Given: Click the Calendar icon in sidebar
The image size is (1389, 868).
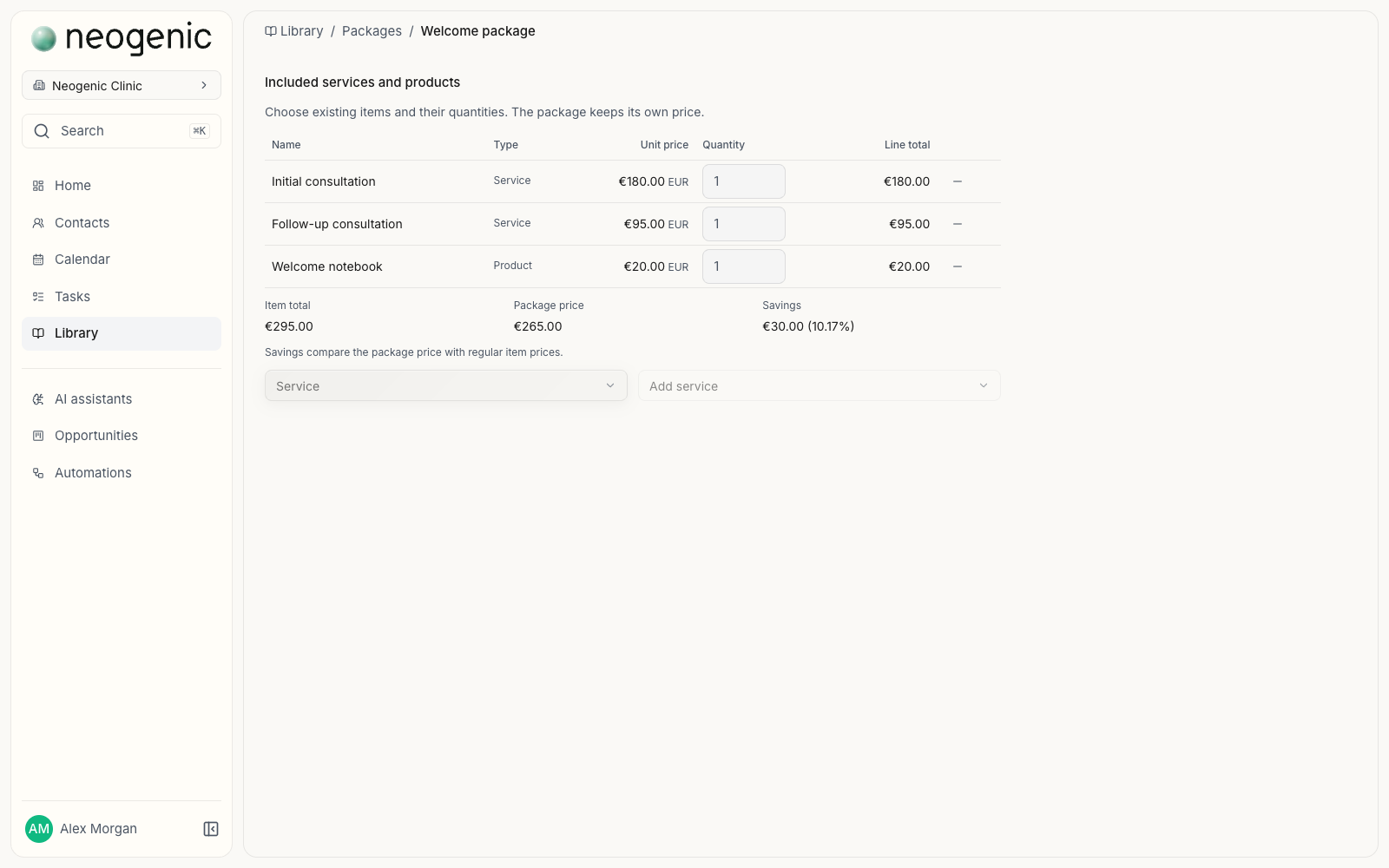Looking at the screenshot, I should pos(38,260).
